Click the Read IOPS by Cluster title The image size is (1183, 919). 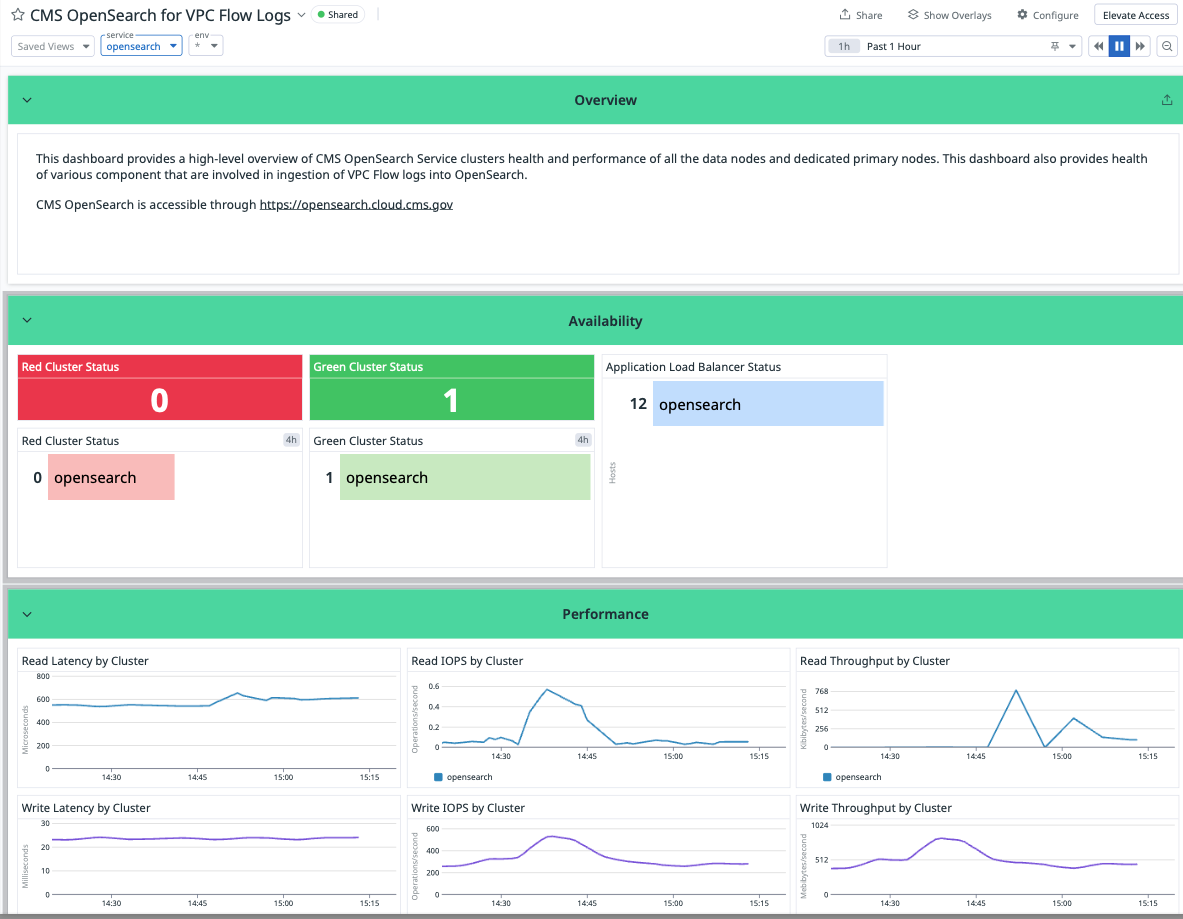467,661
